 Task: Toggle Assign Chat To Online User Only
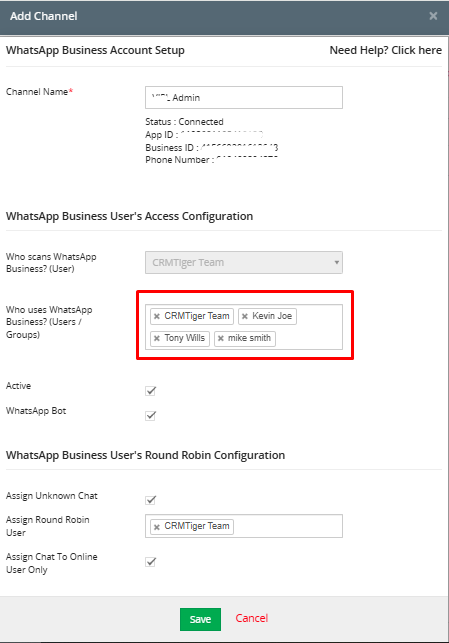(x=150, y=561)
